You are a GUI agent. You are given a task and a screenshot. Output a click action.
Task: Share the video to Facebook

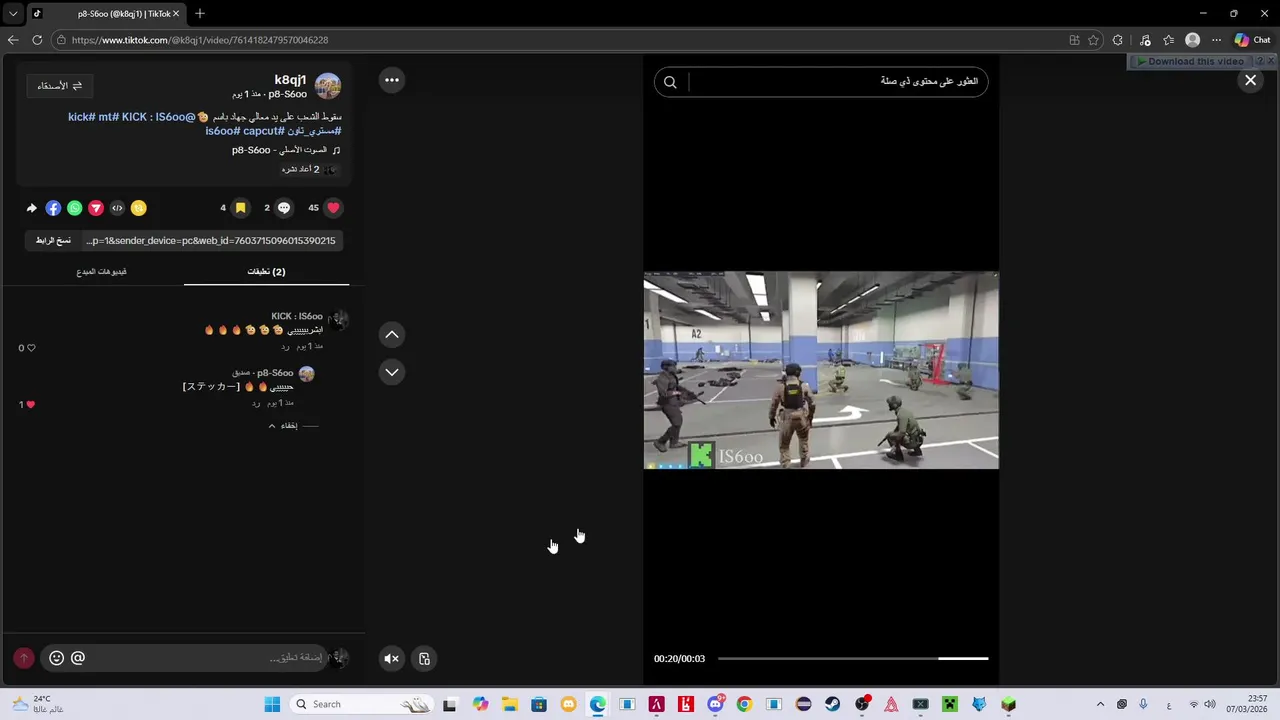coord(53,208)
